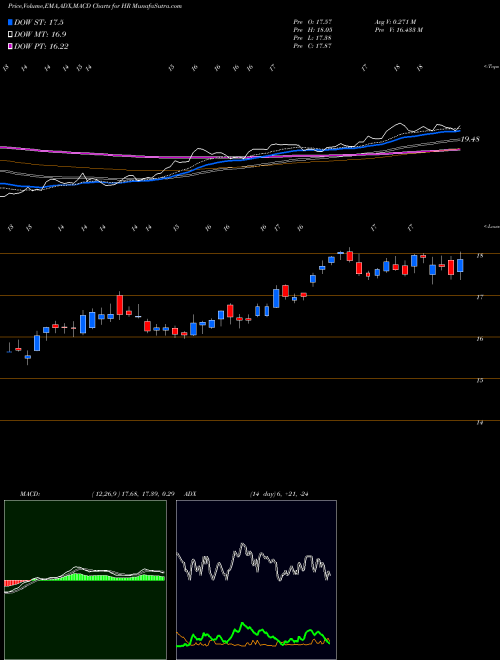Viewport: 500px width, 660px height.
Task: Click the 'ADX' panel heading
Action: tap(191, 494)
